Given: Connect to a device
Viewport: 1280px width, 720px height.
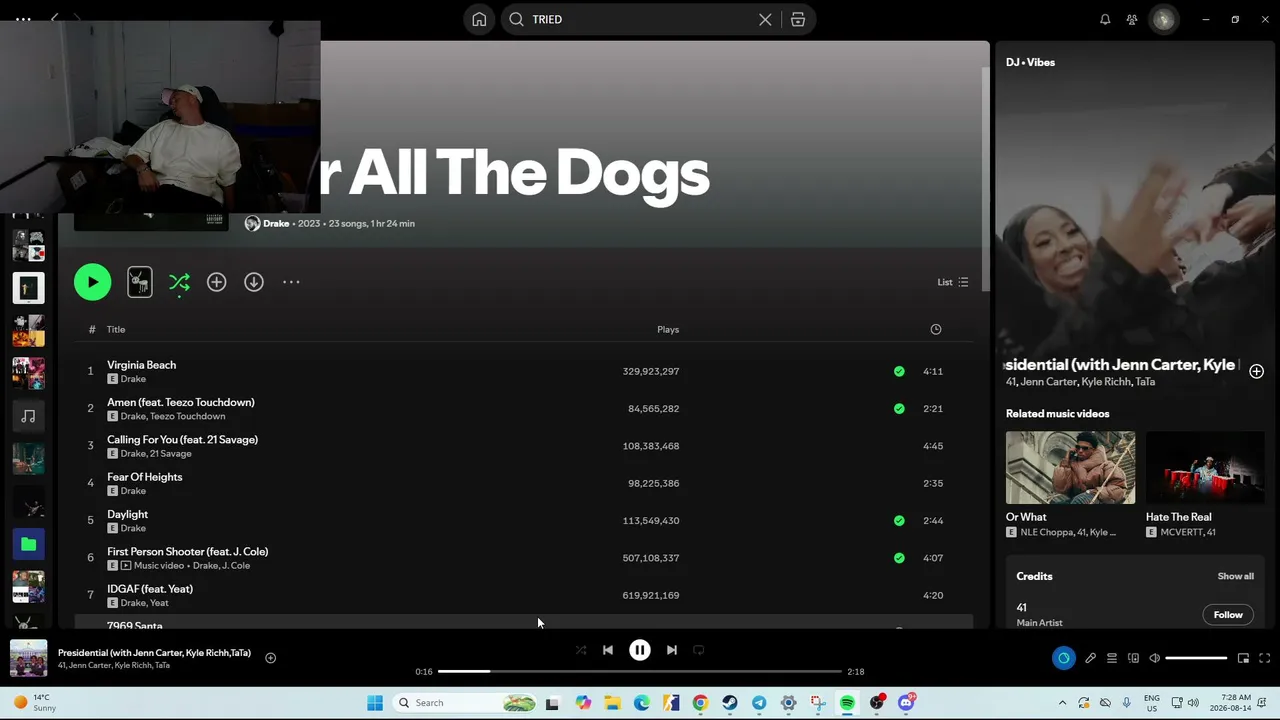Looking at the screenshot, I should 1133,658.
